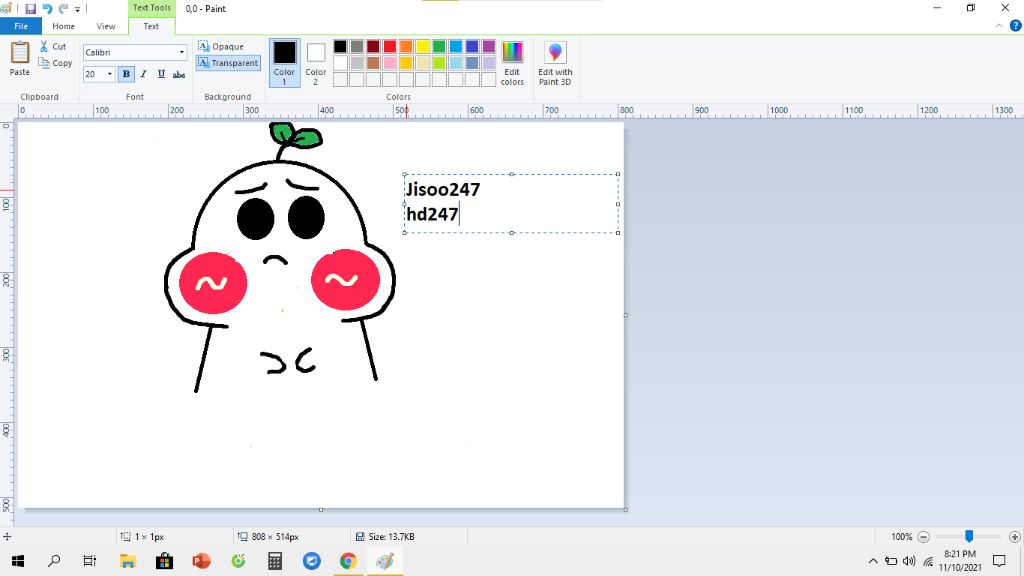The height and width of the screenshot is (576, 1024).
Task: Choose the green color swatch
Action: coord(439,46)
